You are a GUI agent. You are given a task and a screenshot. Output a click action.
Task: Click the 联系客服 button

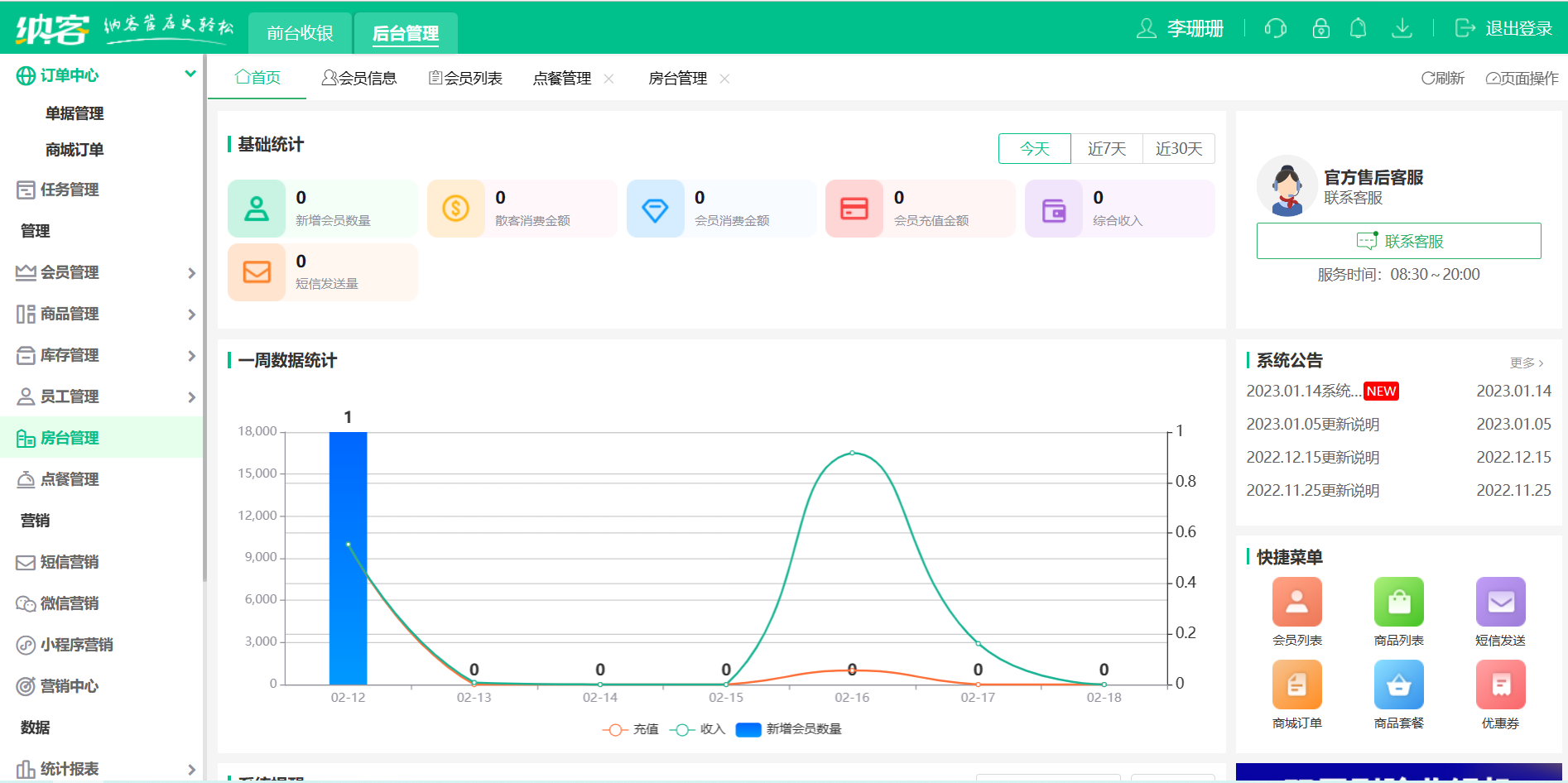tap(1398, 241)
